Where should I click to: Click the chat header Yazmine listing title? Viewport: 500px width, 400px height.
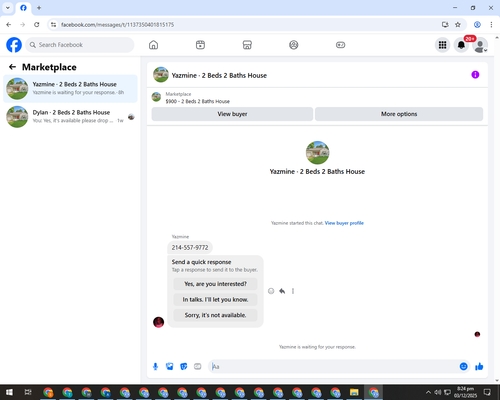point(219,75)
